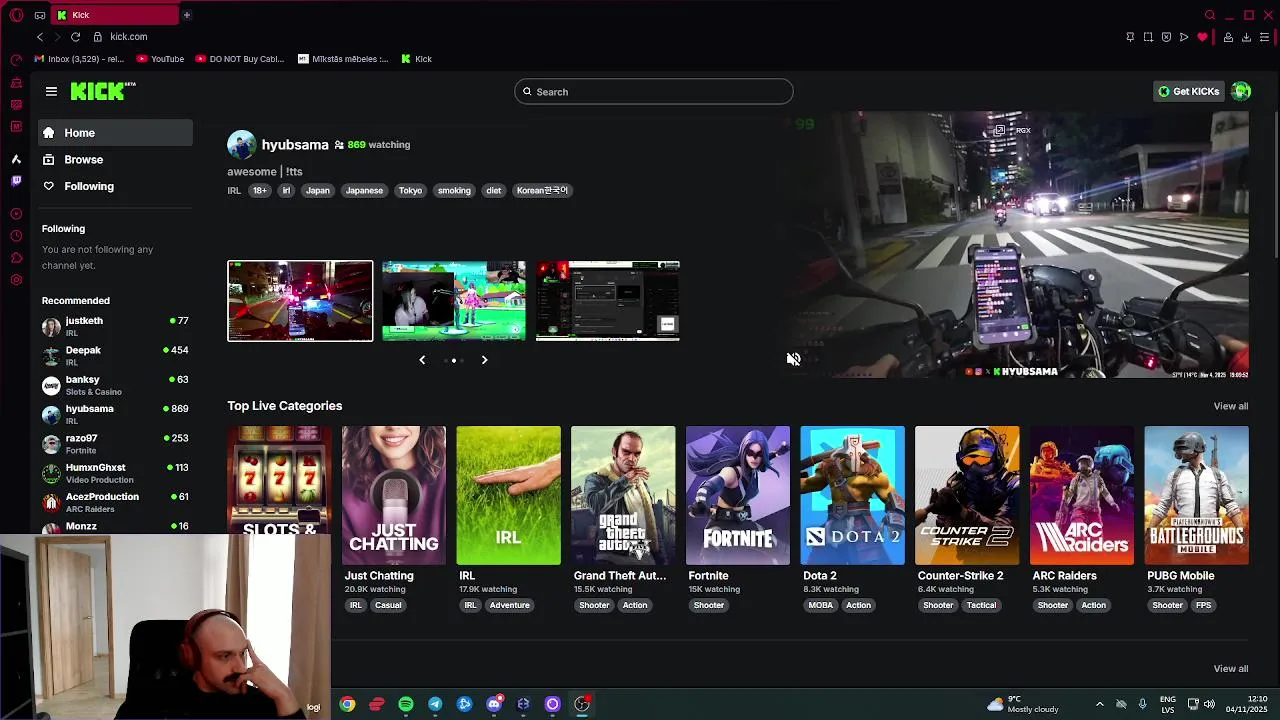Click the diet tag
This screenshot has width=1280, height=720.
coord(493,190)
